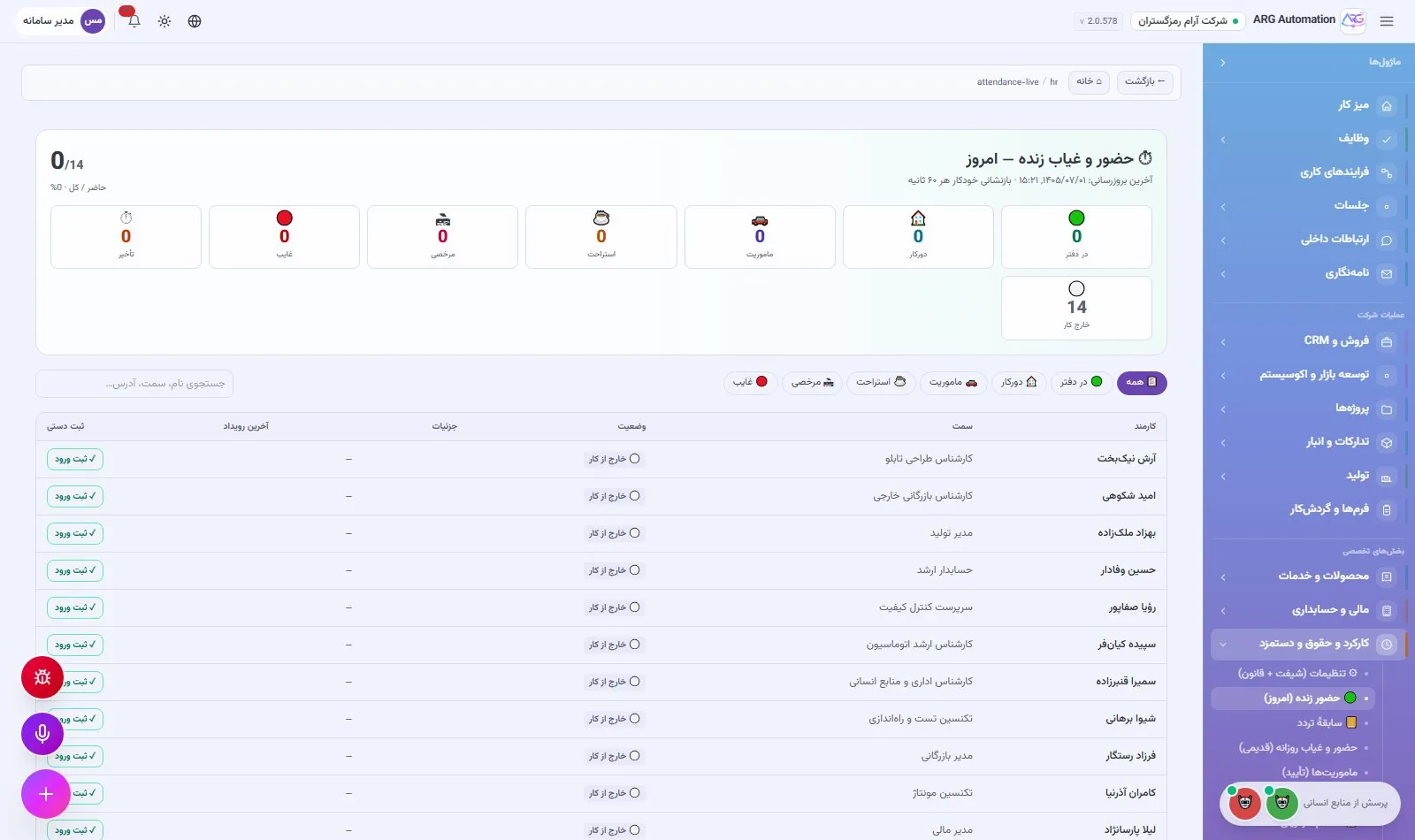1415x840 pixels.
Task: Expand the وظایف sidebar chevron
Action: (1223, 139)
